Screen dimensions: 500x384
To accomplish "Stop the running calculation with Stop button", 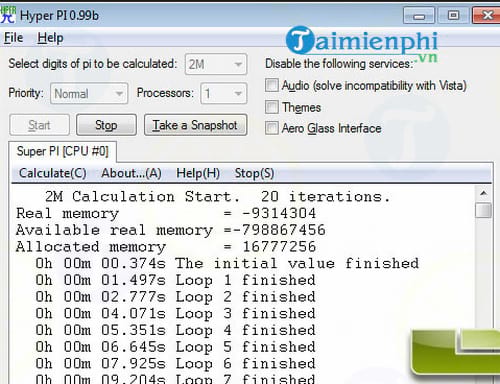I will tap(106, 125).
